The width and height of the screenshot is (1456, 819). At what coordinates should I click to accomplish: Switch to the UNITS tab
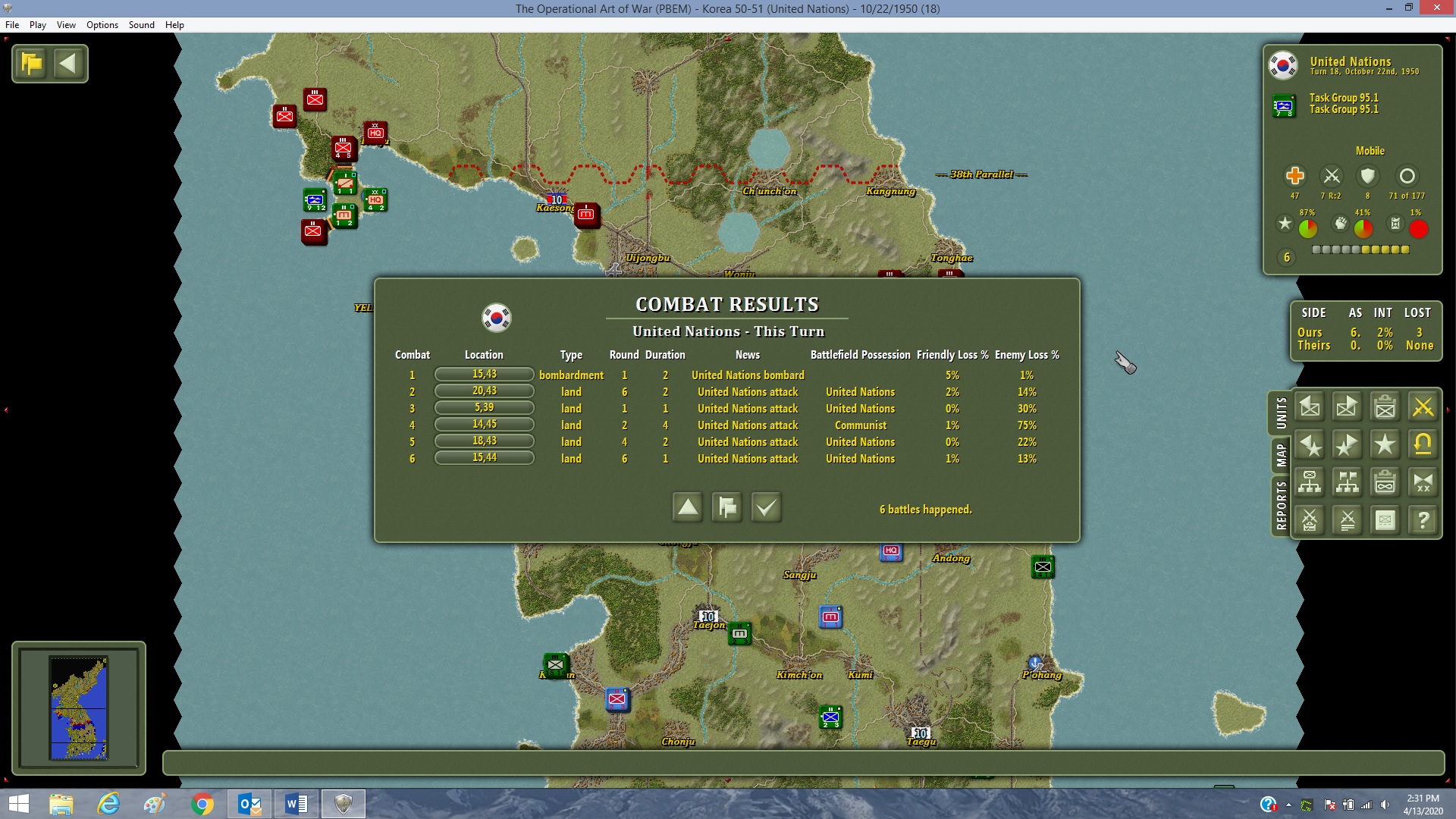(x=1281, y=413)
